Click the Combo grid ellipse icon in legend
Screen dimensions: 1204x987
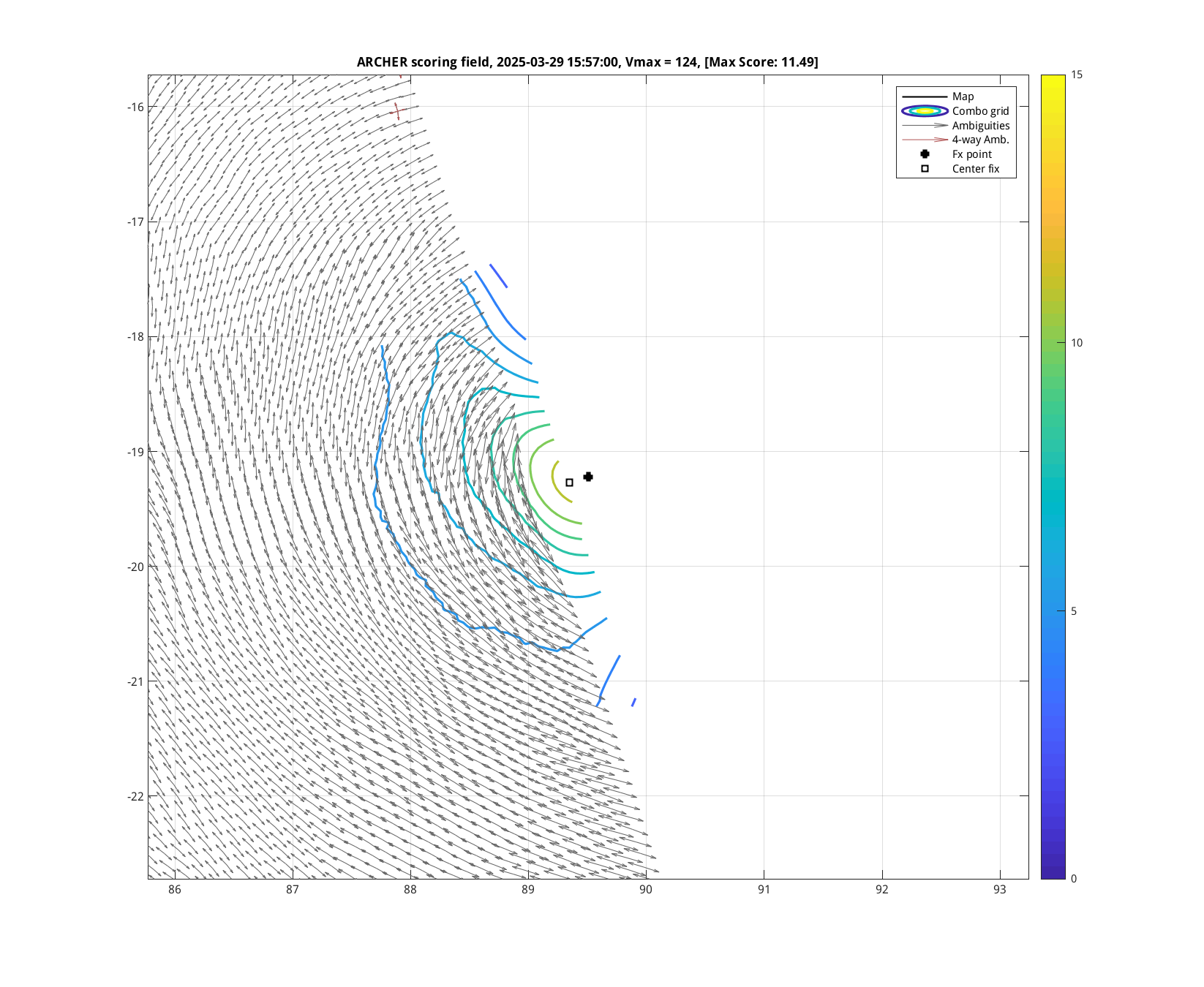click(x=925, y=111)
